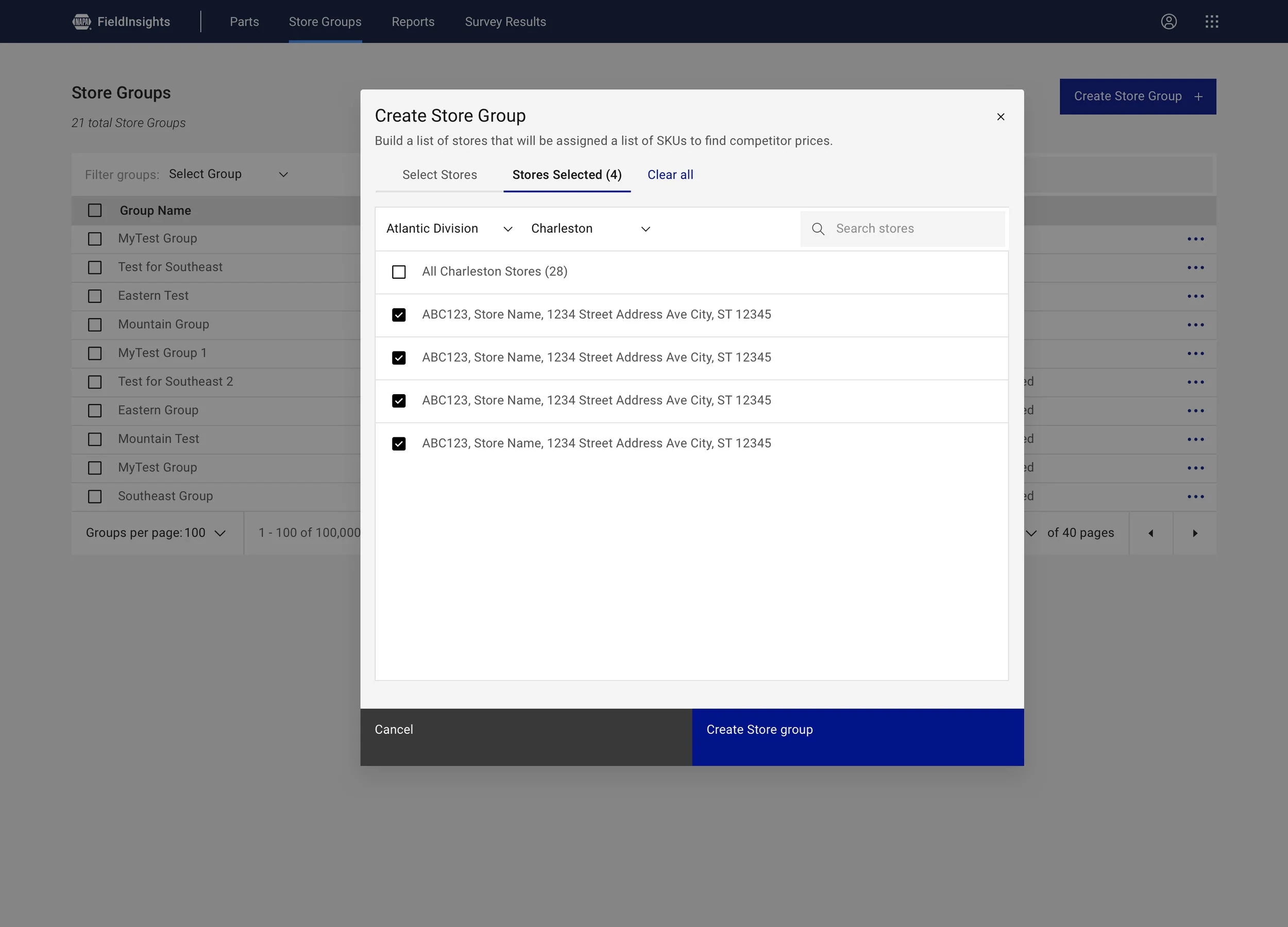The height and width of the screenshot is (927, 1288).
Task: Close the Create Store Group dialog
Action: click(x=1001, y=117)
